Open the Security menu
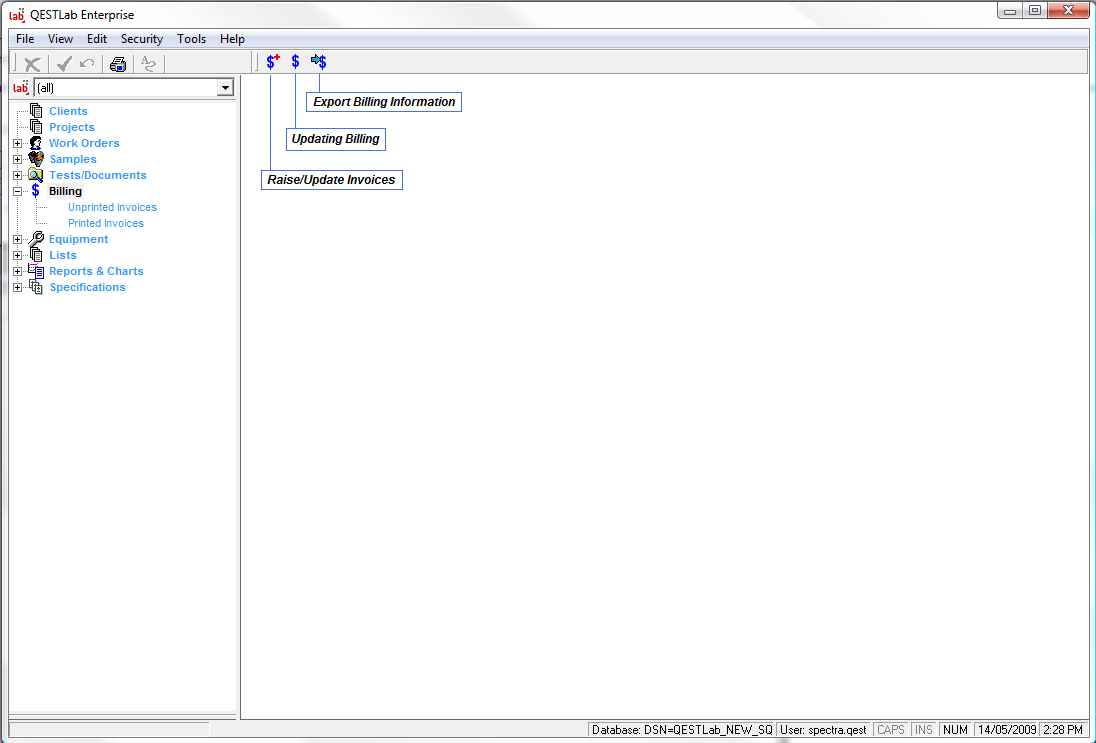Viewport: 1096px width, 743px height. [141, 39]
